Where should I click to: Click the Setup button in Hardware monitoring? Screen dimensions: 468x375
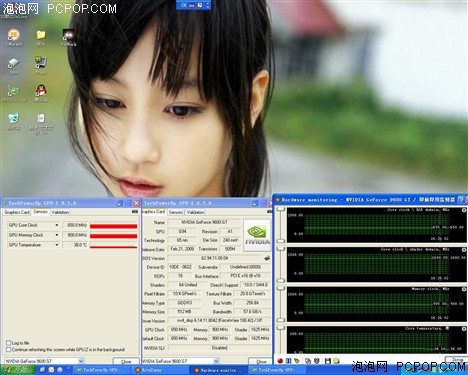[x=457, y=360]
